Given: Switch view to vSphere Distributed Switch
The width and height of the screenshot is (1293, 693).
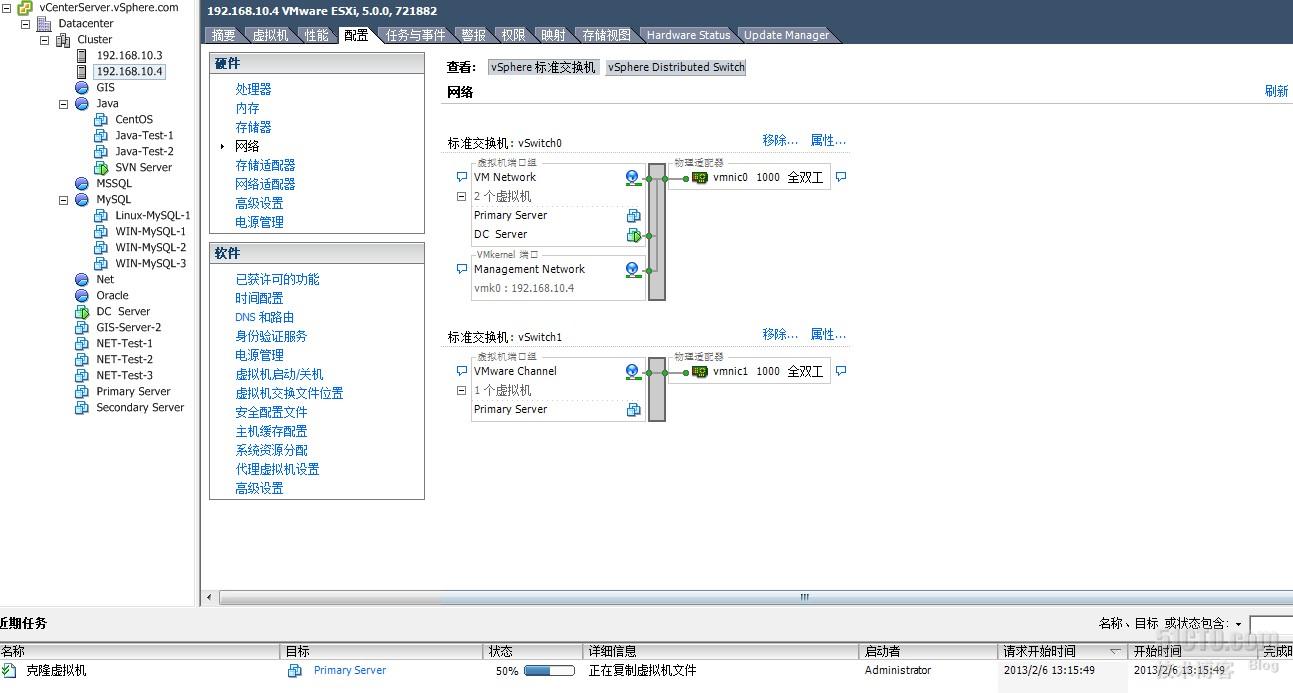Looking at the screenshot, I should [x=676, y=67].
